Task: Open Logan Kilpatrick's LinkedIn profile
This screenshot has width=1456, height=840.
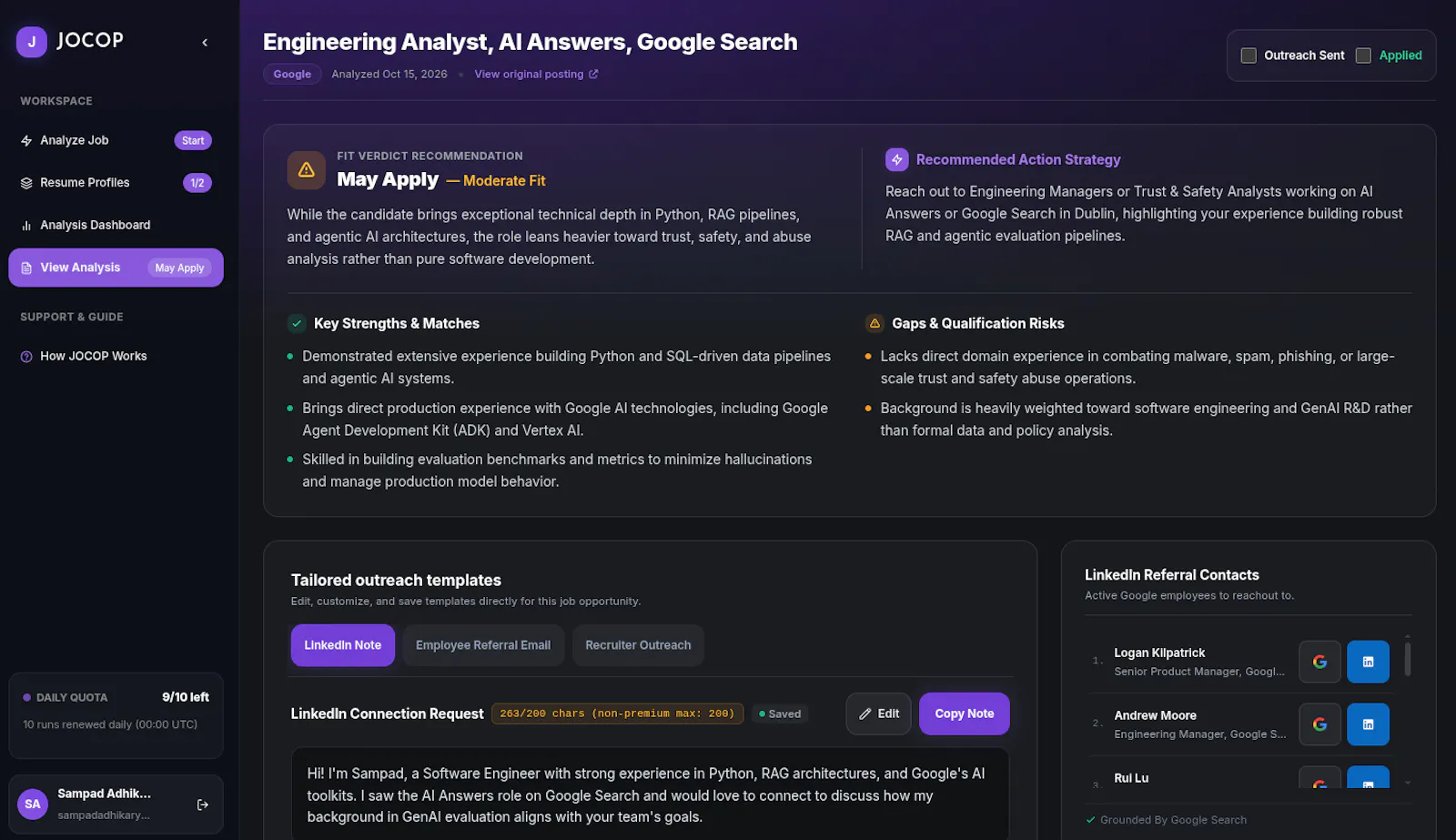Action: [x=1368, y=662]
